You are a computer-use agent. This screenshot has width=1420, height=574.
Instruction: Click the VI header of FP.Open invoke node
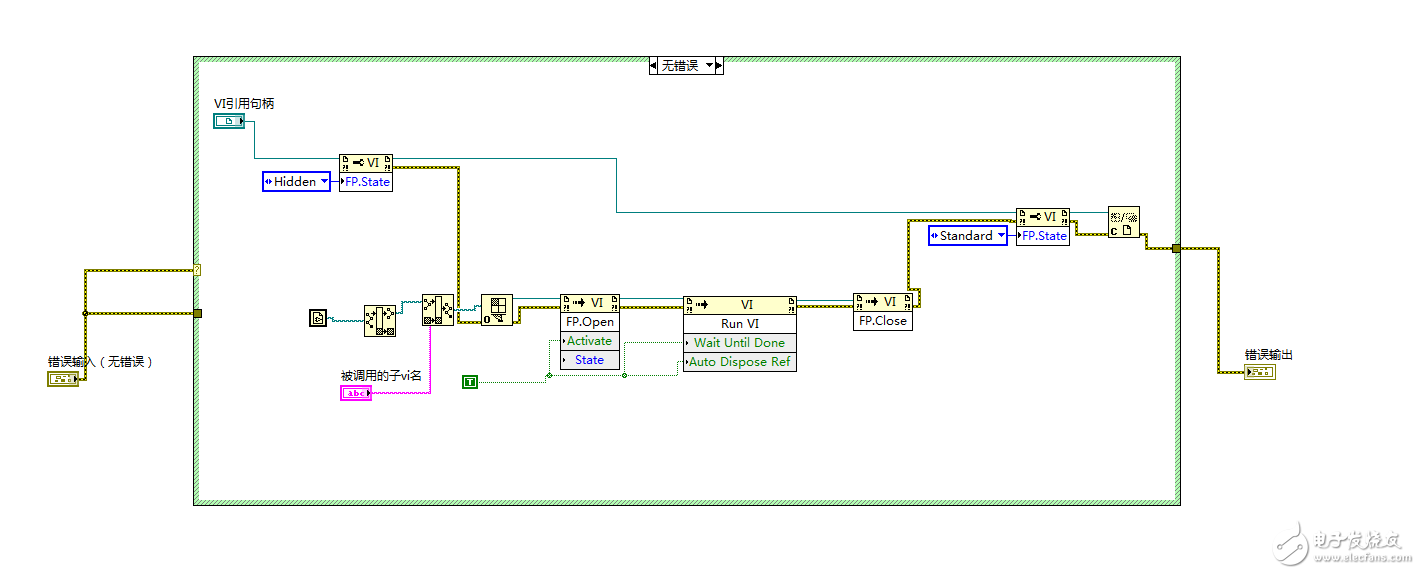pos(590,303)
